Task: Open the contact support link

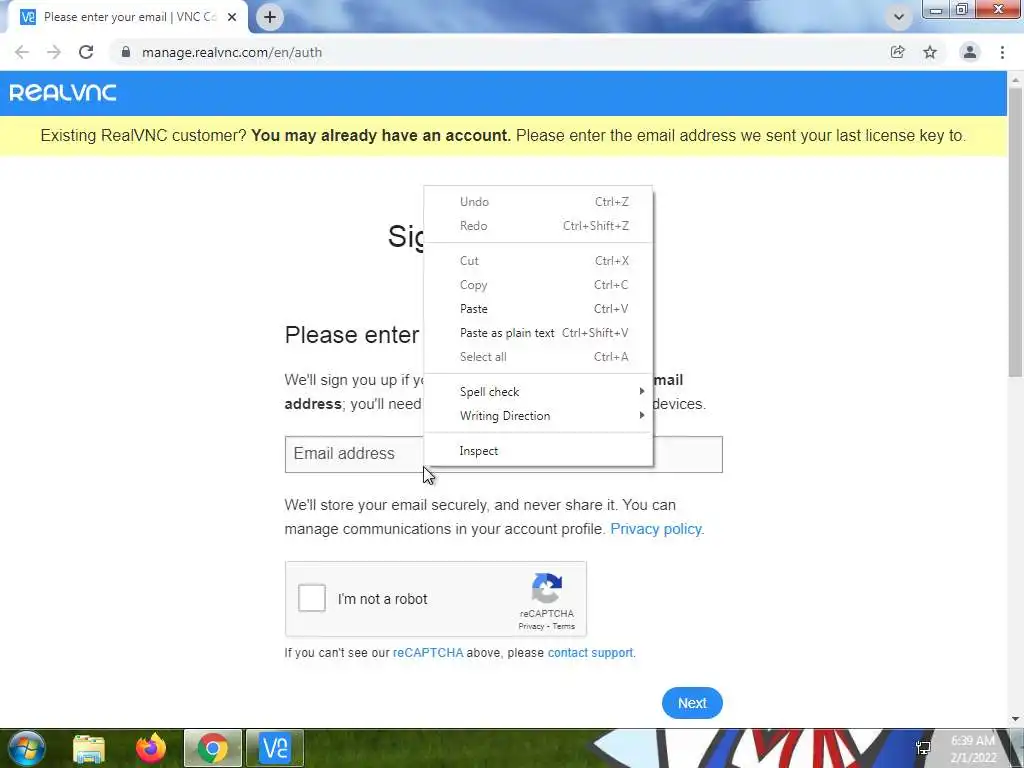Action: click(x=590, y=653)
